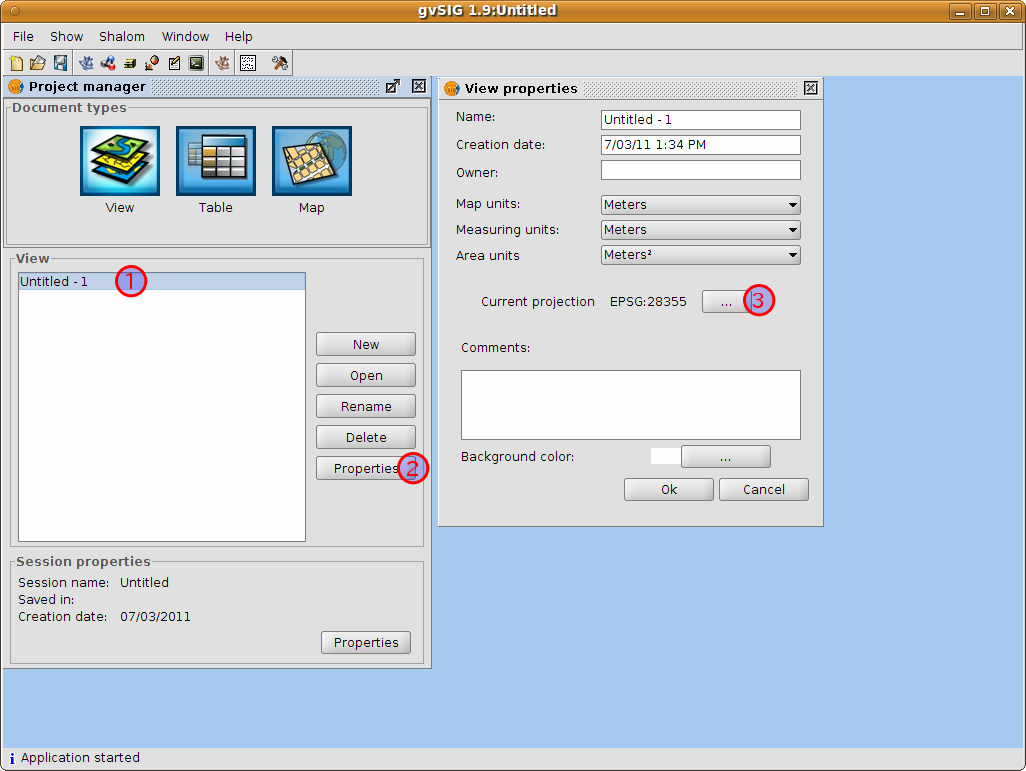Click the hammer and wrench preferences icon
The height and width of the screenshot is (771, 1026).
279,63
